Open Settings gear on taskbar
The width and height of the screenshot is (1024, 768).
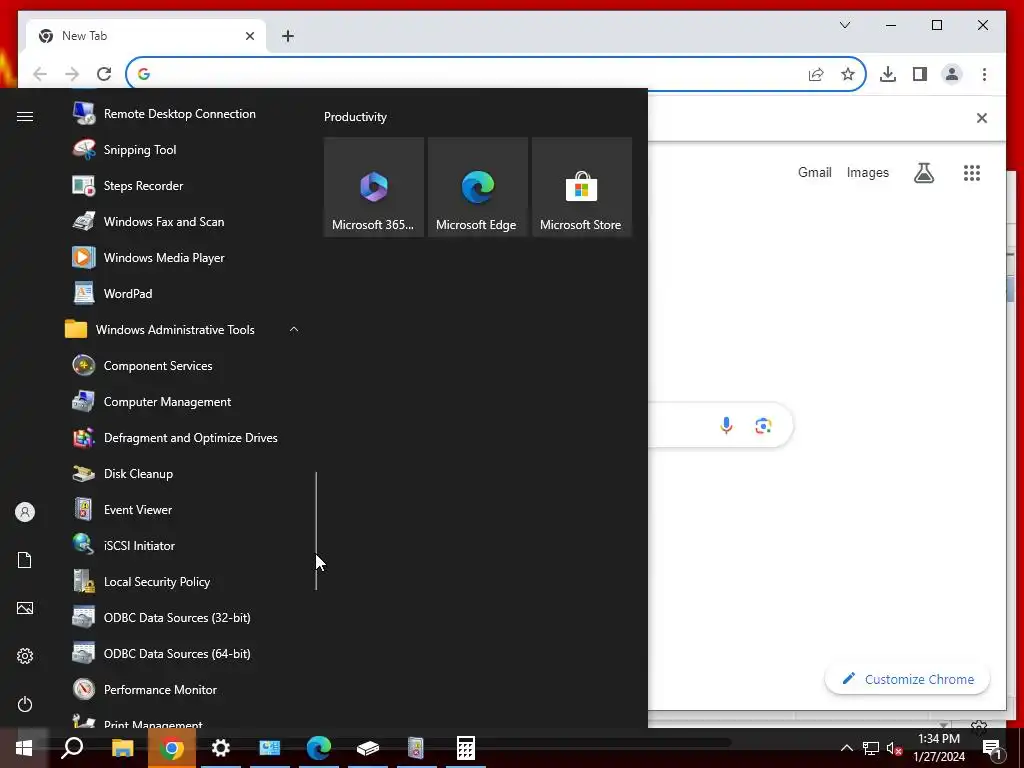tap(221, 748)
